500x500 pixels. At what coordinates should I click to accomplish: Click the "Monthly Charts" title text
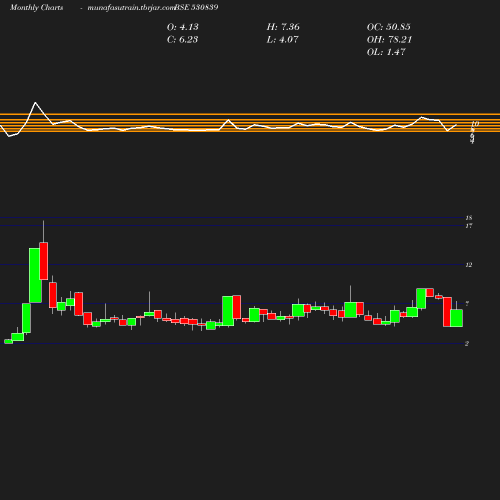pos(36,7)
